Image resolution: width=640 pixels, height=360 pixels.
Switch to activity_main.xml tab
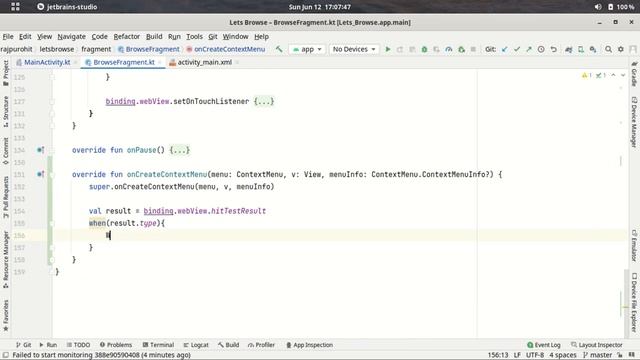pos(204,62)
